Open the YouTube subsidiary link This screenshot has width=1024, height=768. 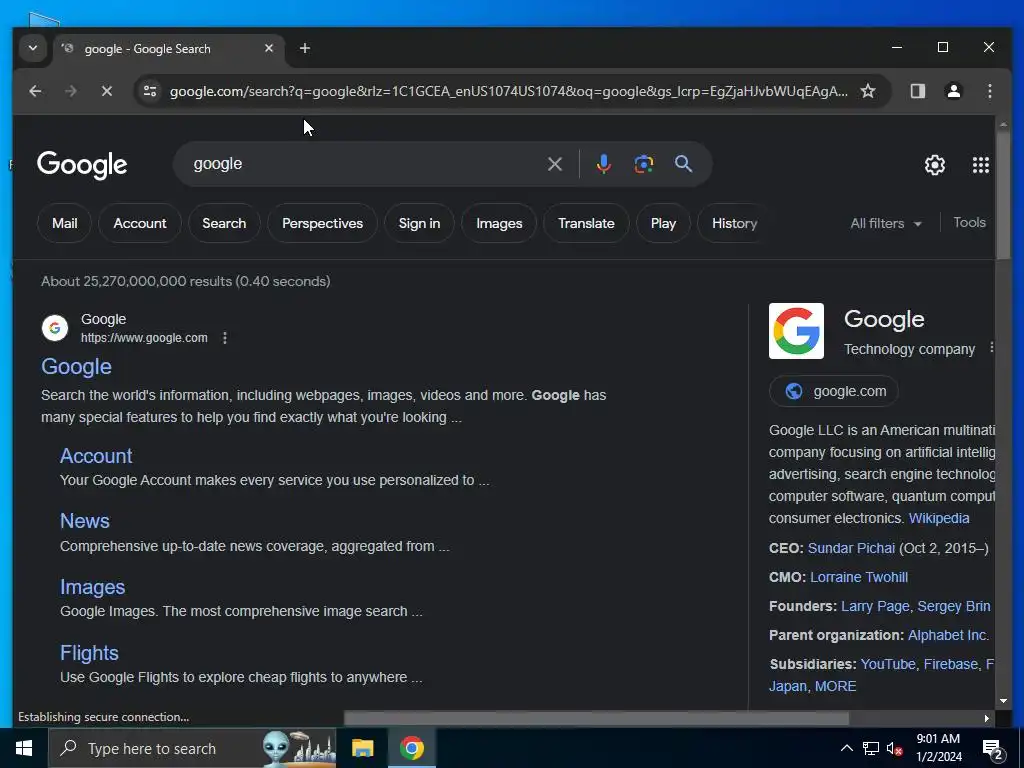coord(888,664)
